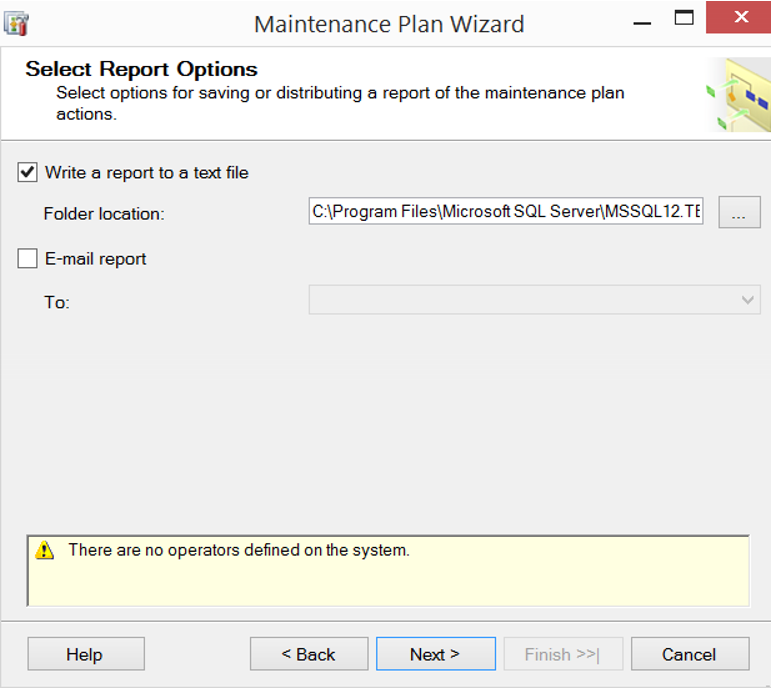This screenshot has width=771, height=688.
Task: Close the wizard with the red X
Action: (x=739, y=17)
